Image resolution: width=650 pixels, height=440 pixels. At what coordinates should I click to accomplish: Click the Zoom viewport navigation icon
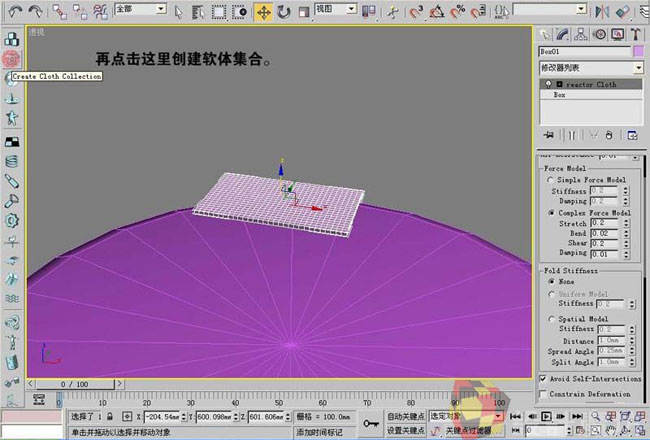595,416
